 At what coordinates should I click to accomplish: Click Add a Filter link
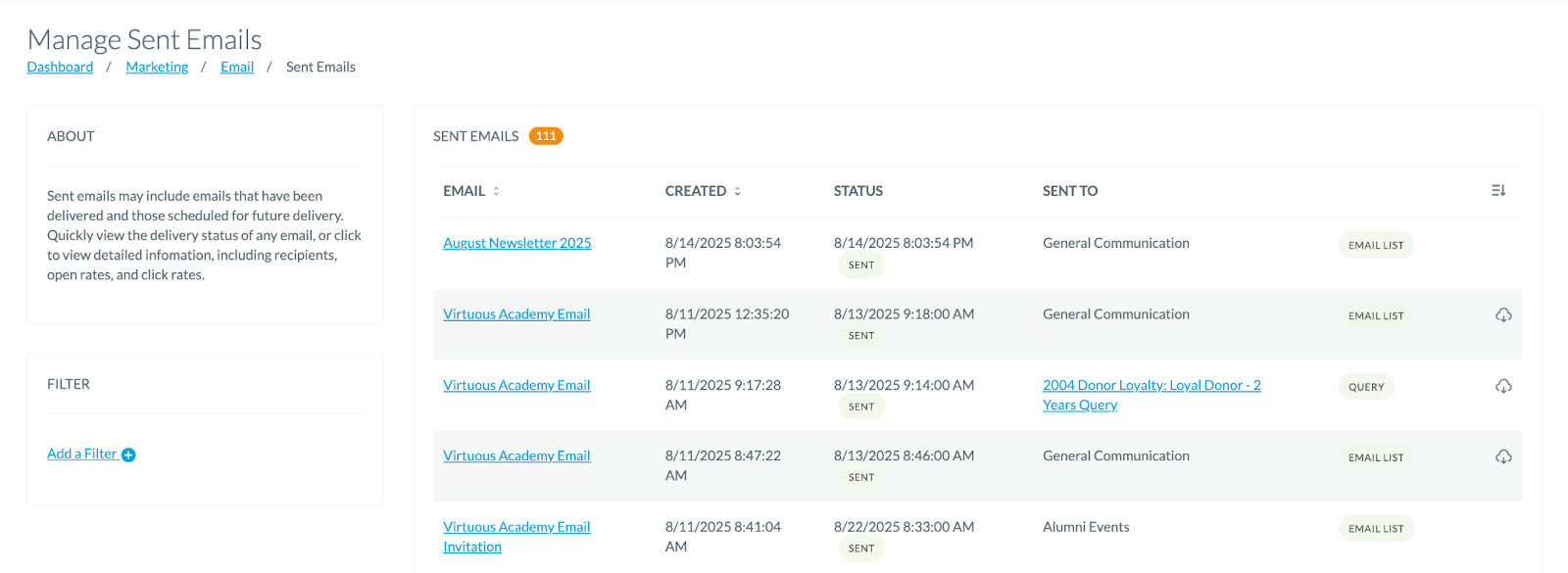click(82, 454)
